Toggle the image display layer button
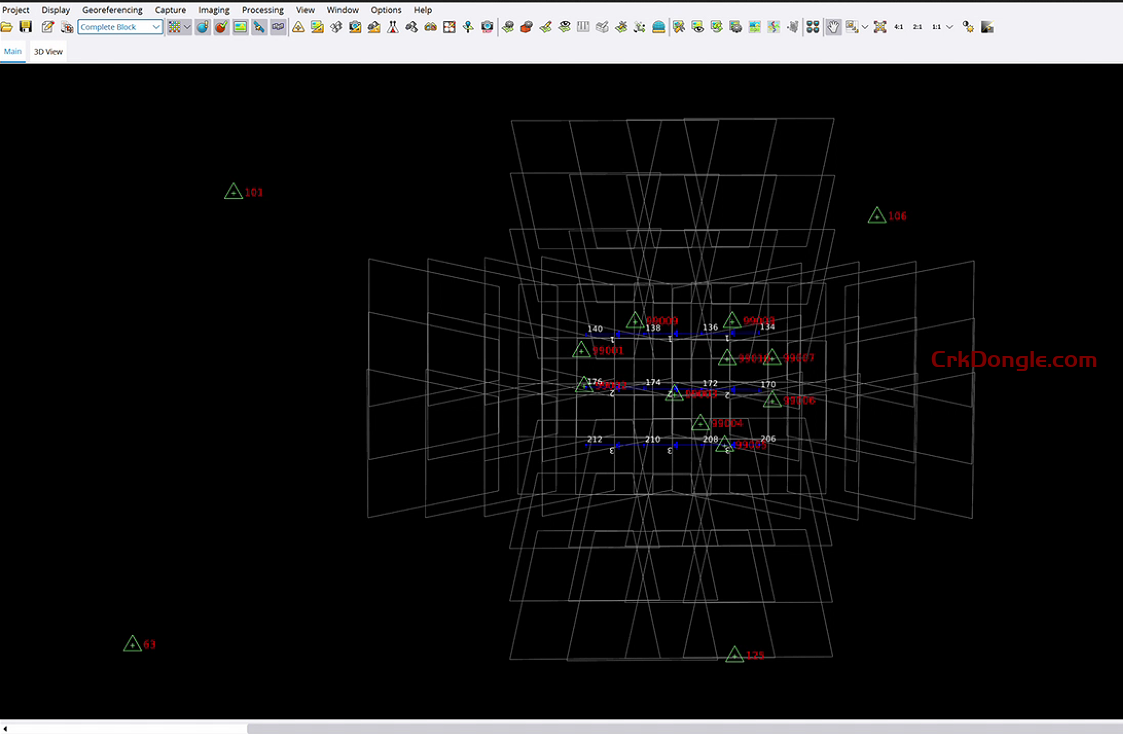Image resolution: width=1123 pixels, height=734 pixels. tap(240, 27)
